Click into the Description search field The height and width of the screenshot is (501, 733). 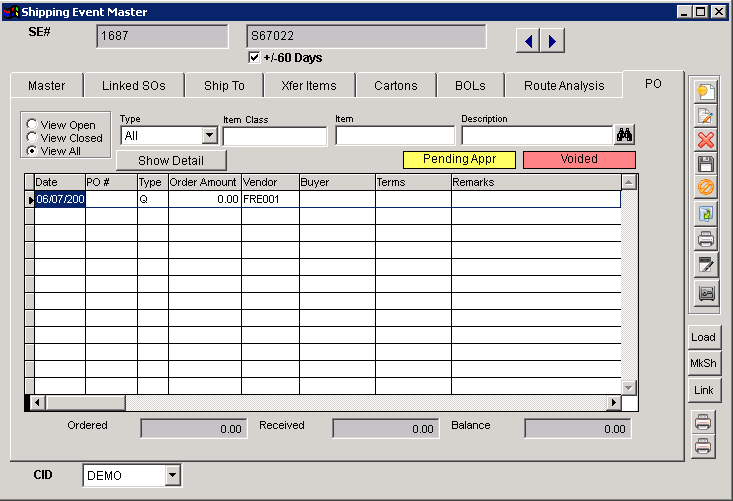535,136
